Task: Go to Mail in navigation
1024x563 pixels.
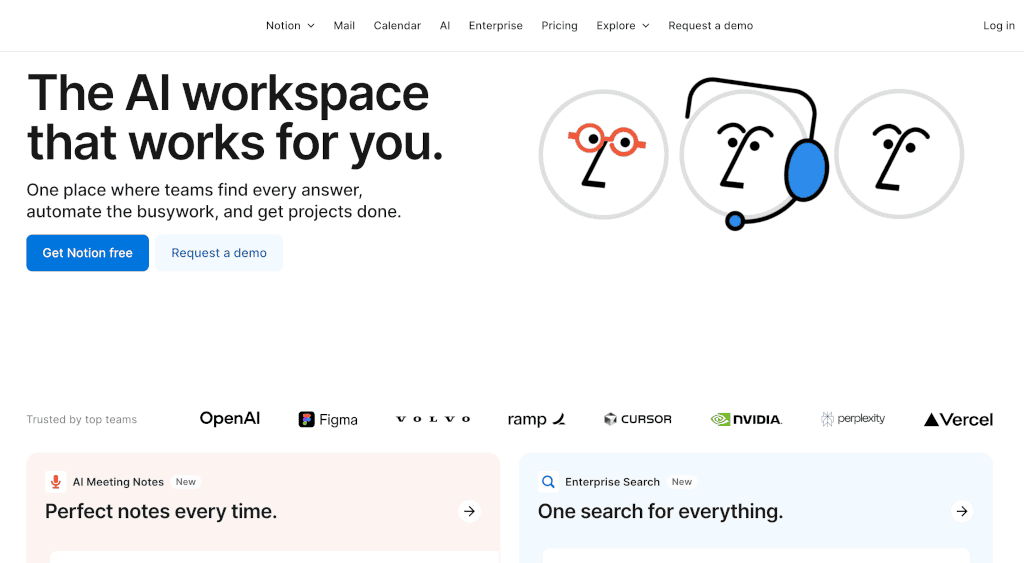Action: pos(344,25)
